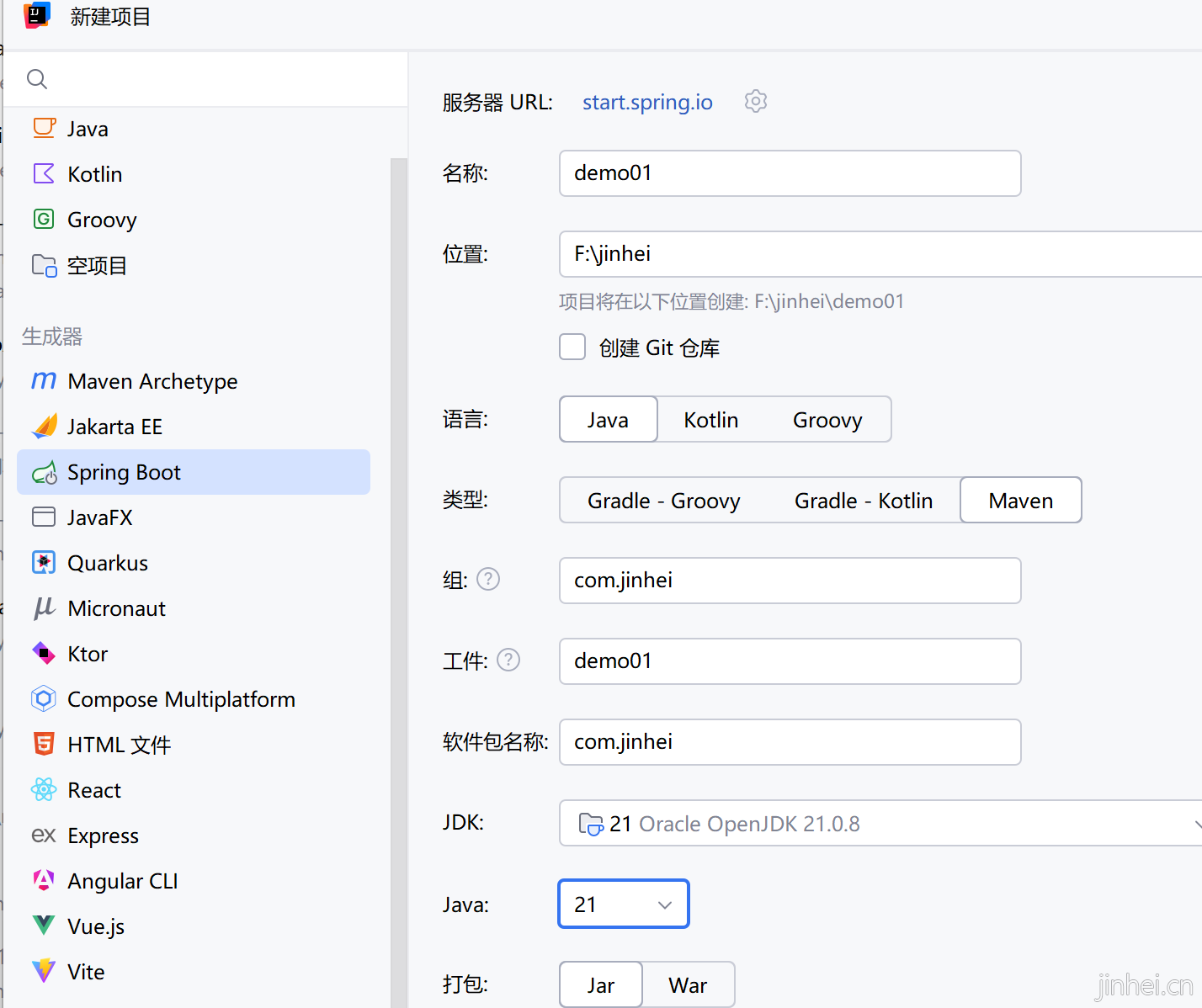Click the left panel vertical scrollbar
Viewport: 1202px width, 1008px height.
(398, 505)
